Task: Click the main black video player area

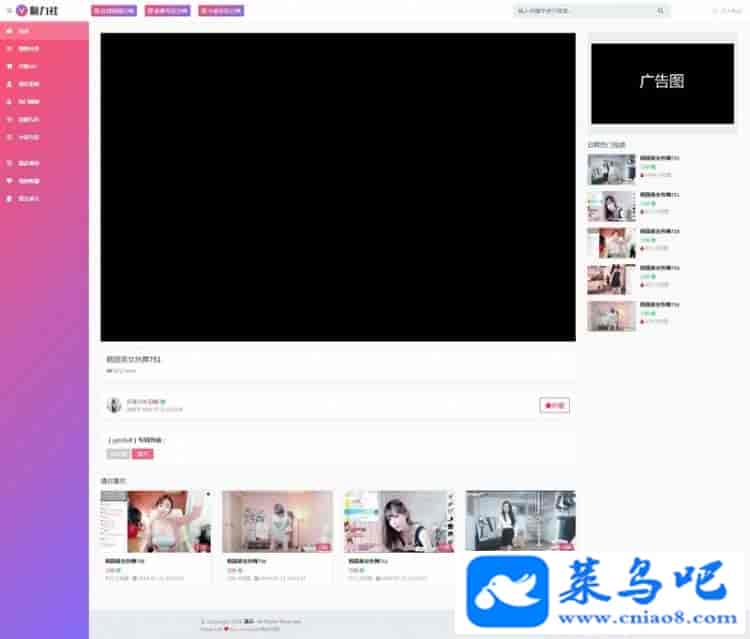Action: [338, 187]
